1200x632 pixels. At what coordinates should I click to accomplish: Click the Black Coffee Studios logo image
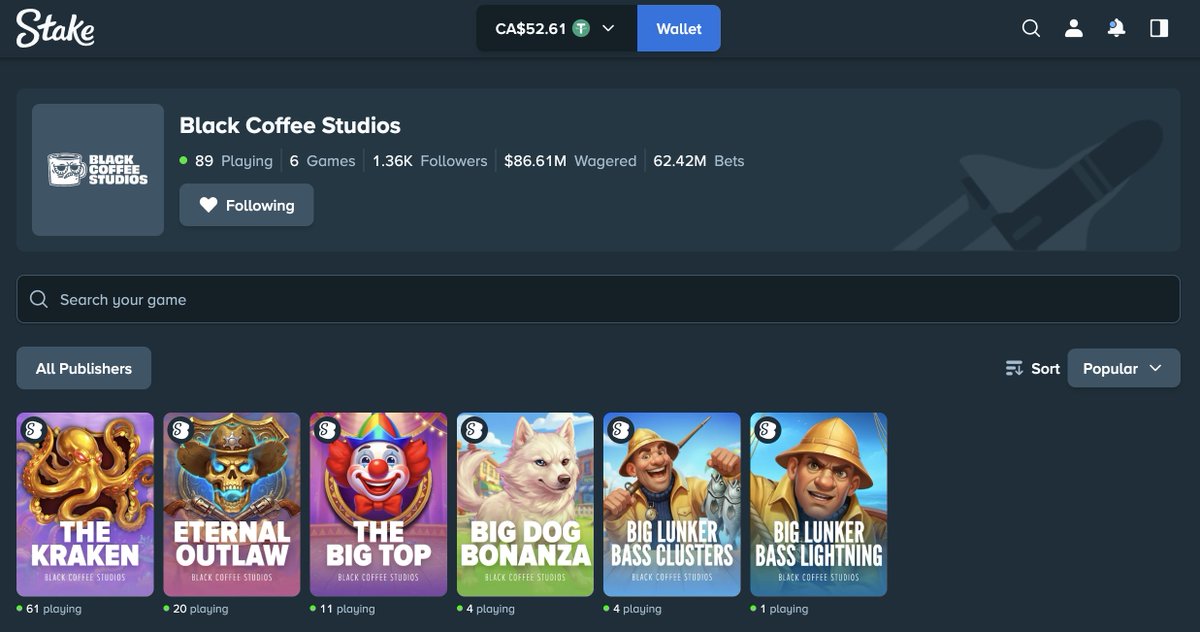(98, 170)
